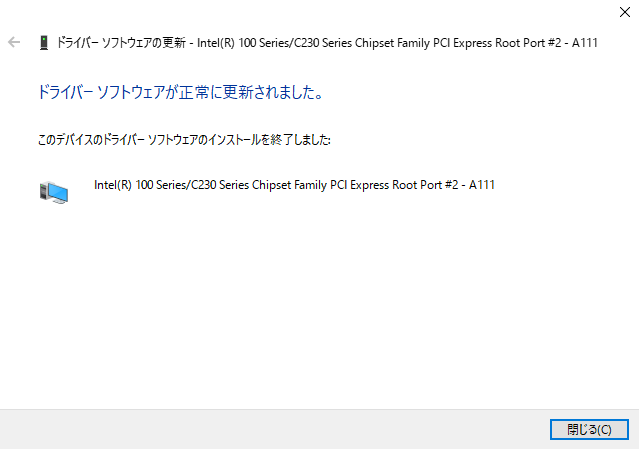Click the computer monitor device icon
The image size is (639, 449).
54,193
